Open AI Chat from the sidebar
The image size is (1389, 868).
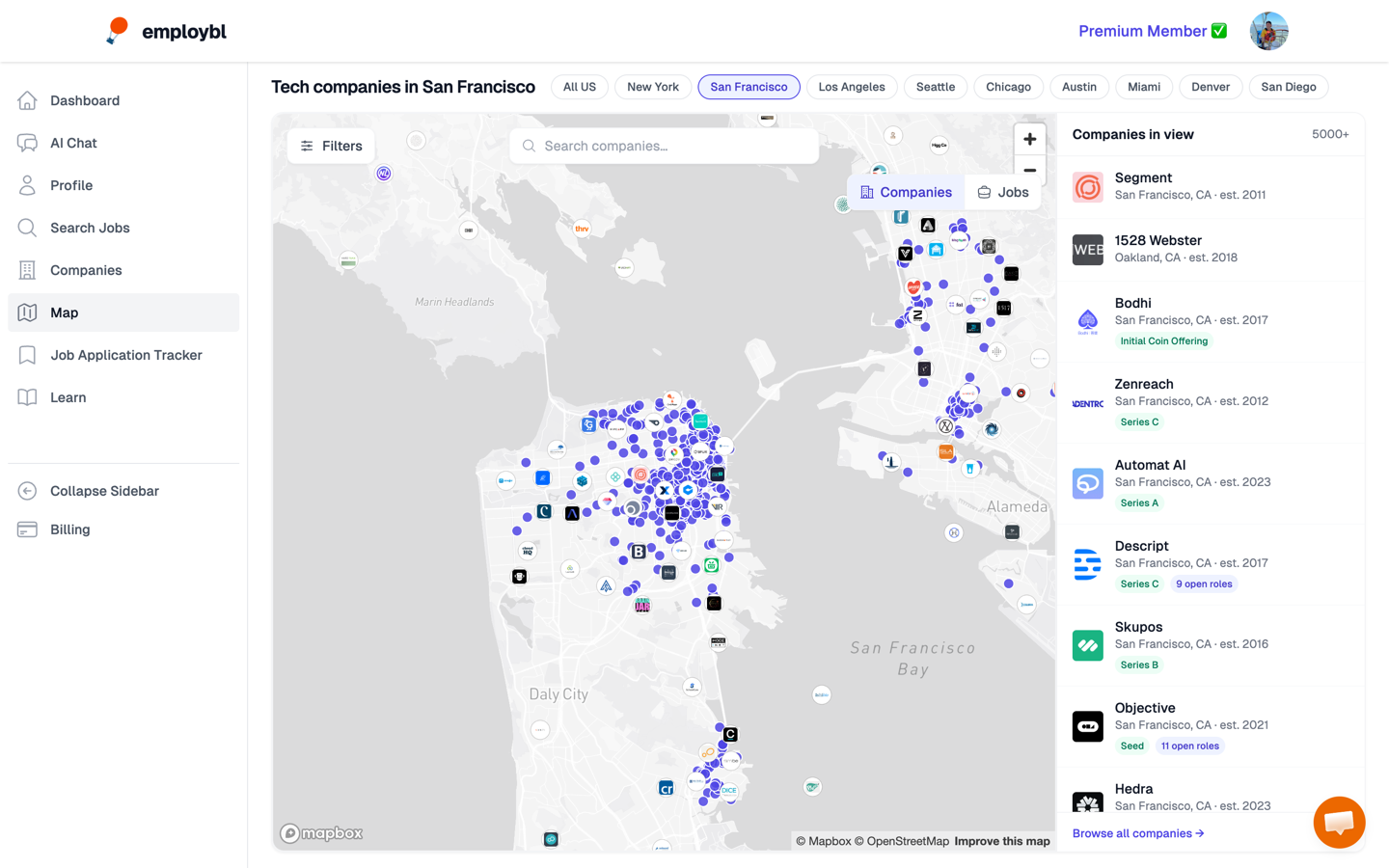click(123, 143)
